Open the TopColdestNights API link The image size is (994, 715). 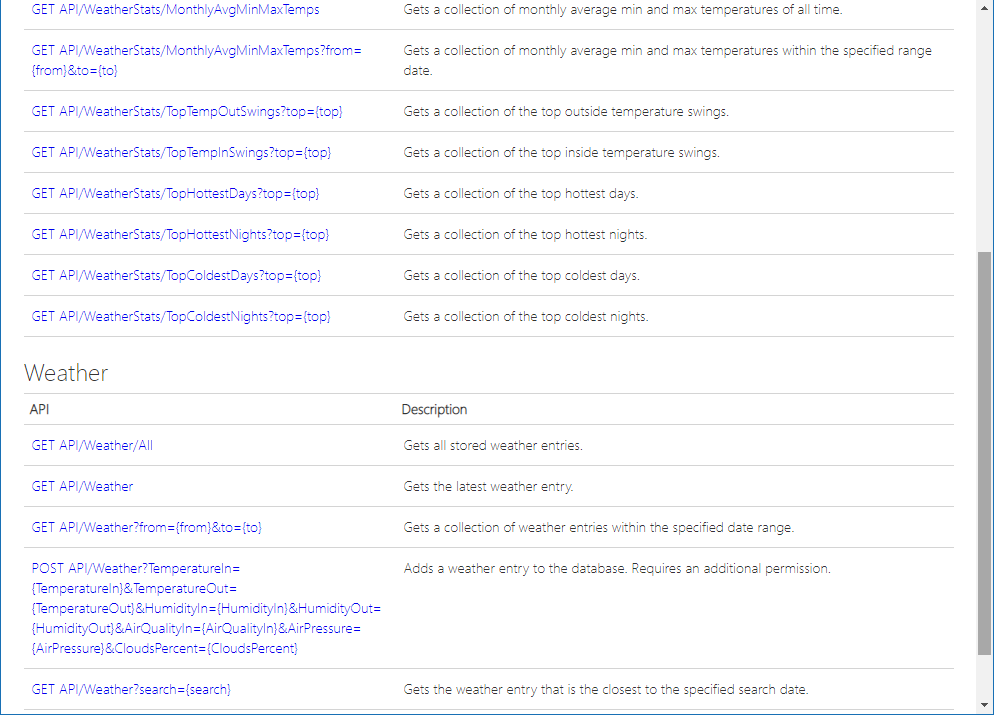click(181, 316)
